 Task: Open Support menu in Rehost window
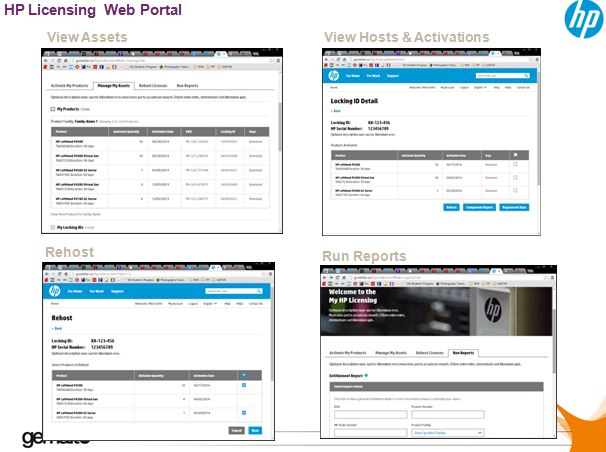[117, 291]
